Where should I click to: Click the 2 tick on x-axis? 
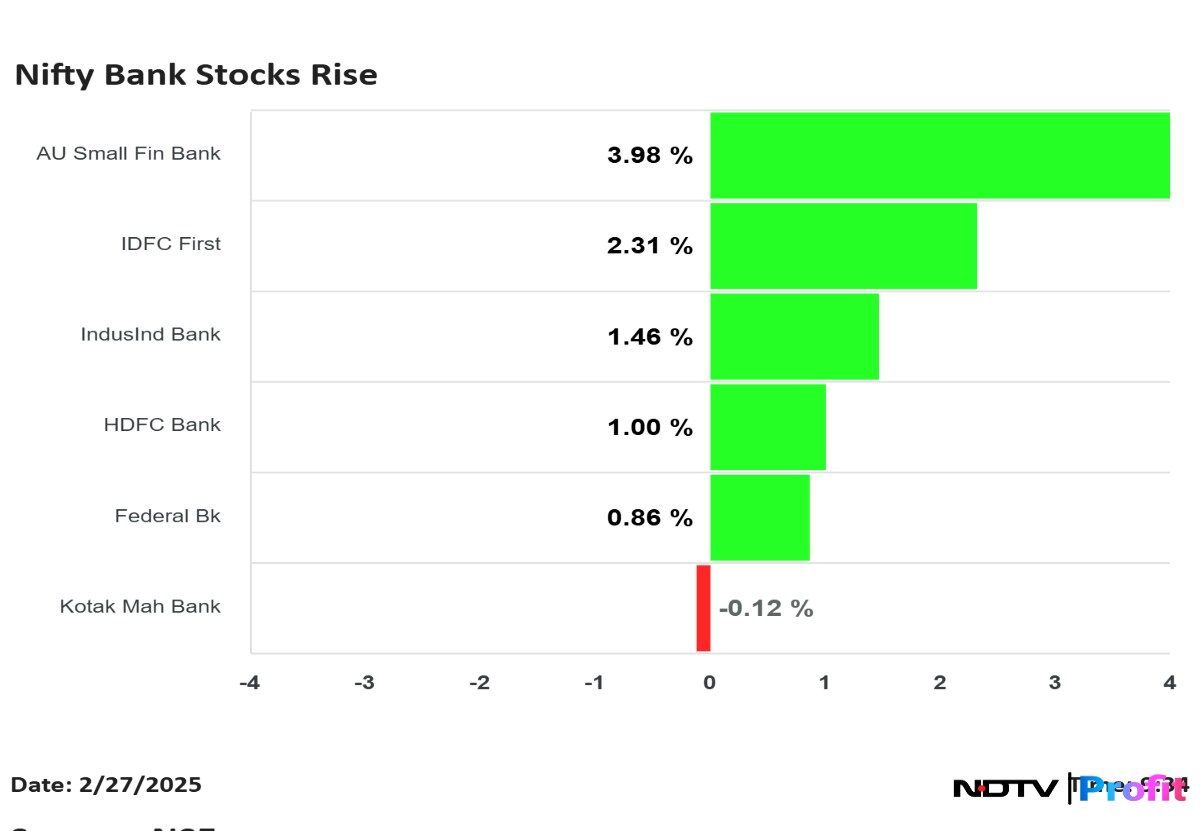click(940, 682)
